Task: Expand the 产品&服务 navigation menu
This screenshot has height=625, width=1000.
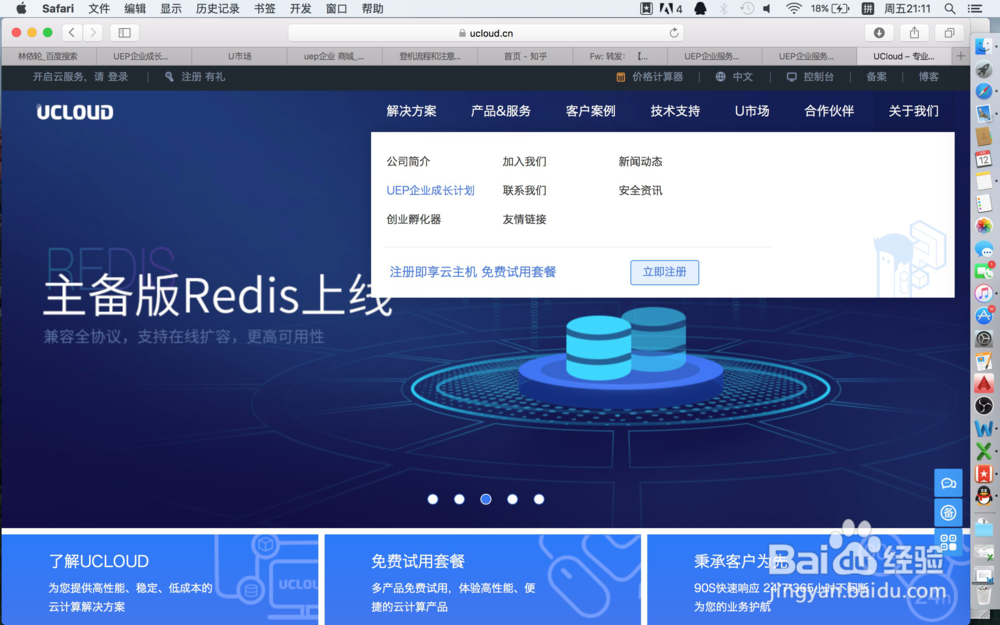Action: click(x=501, y=111)
